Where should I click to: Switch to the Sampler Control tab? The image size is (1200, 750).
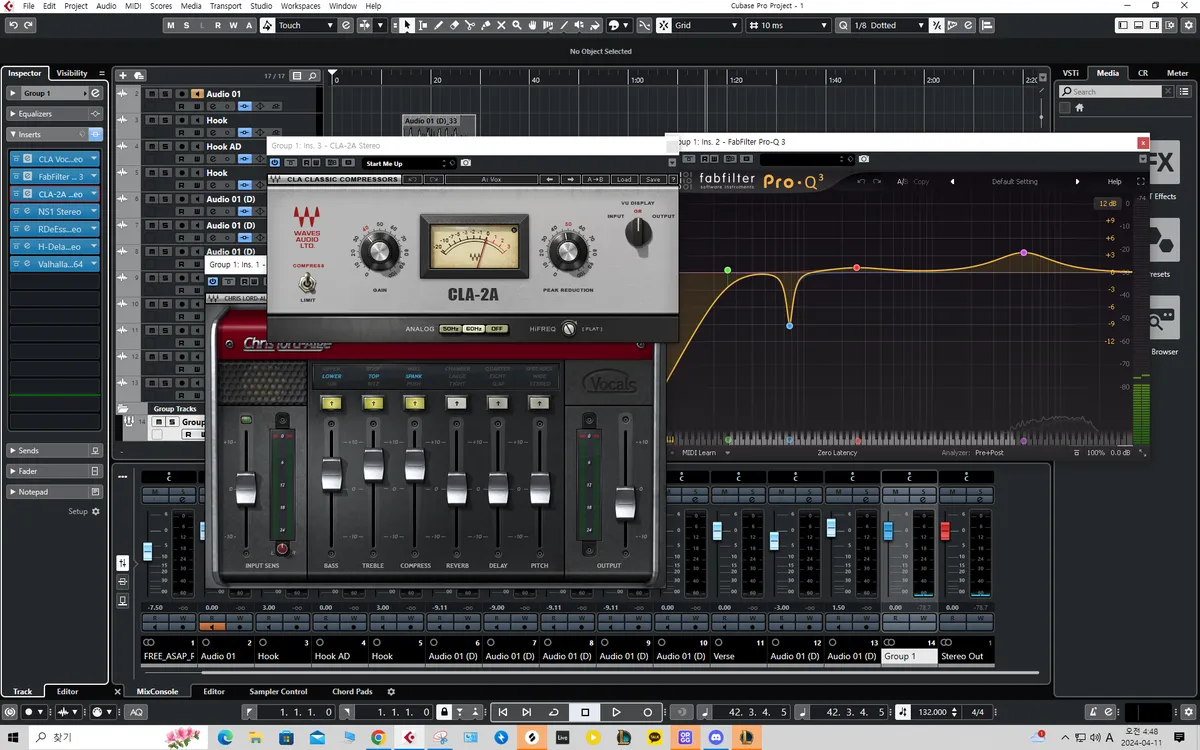point(278,691)
